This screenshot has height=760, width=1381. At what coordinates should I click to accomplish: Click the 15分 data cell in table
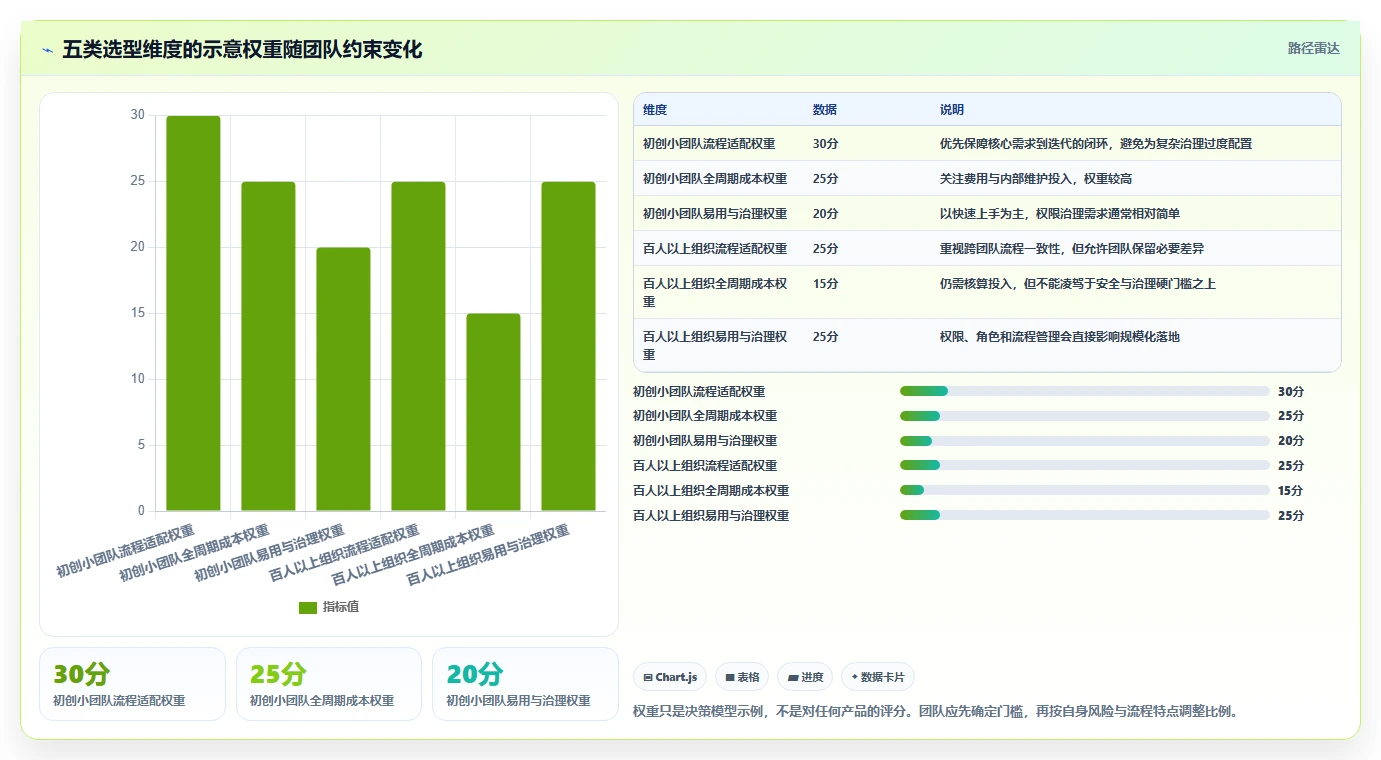826,284
